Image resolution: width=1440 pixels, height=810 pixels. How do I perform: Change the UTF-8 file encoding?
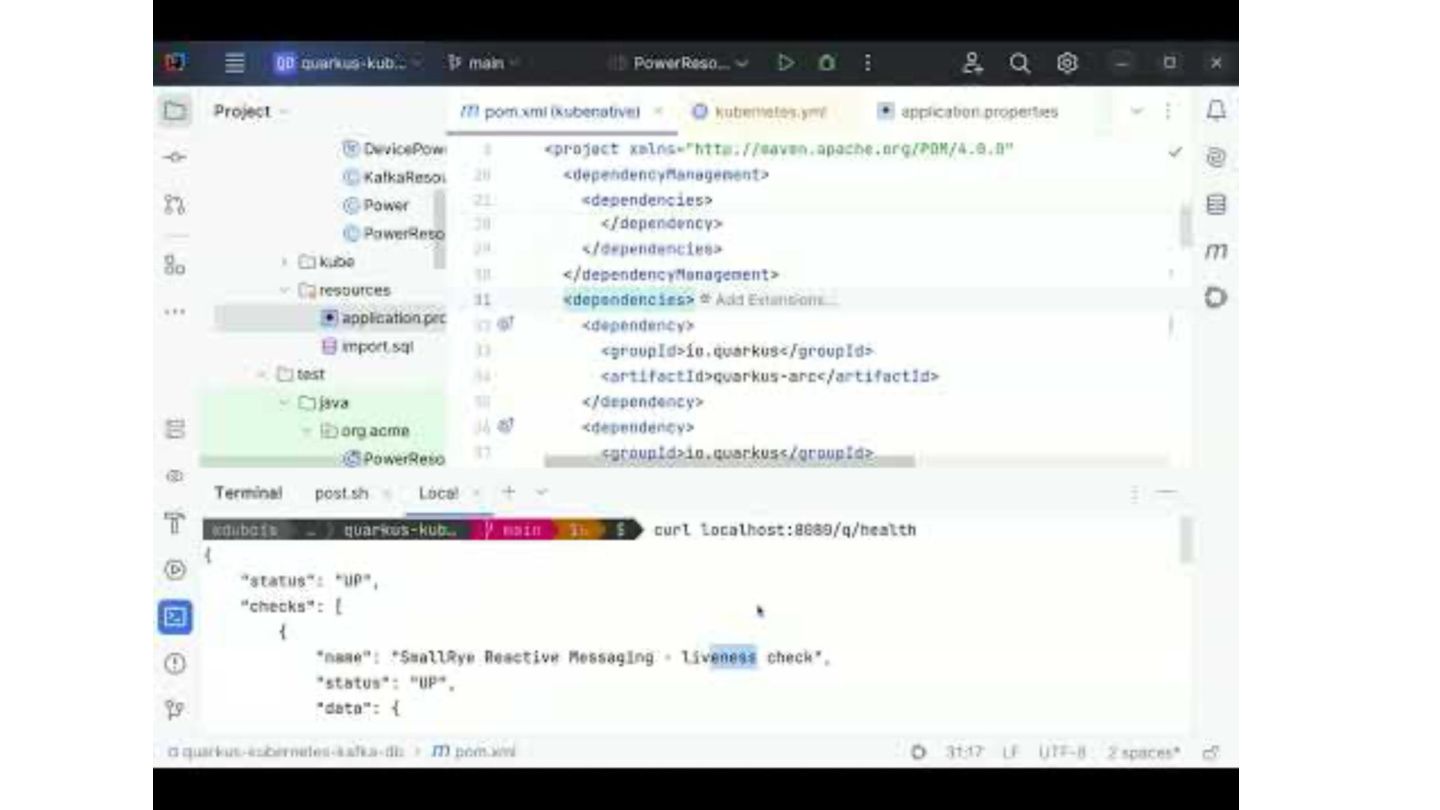click(1062, 751)
